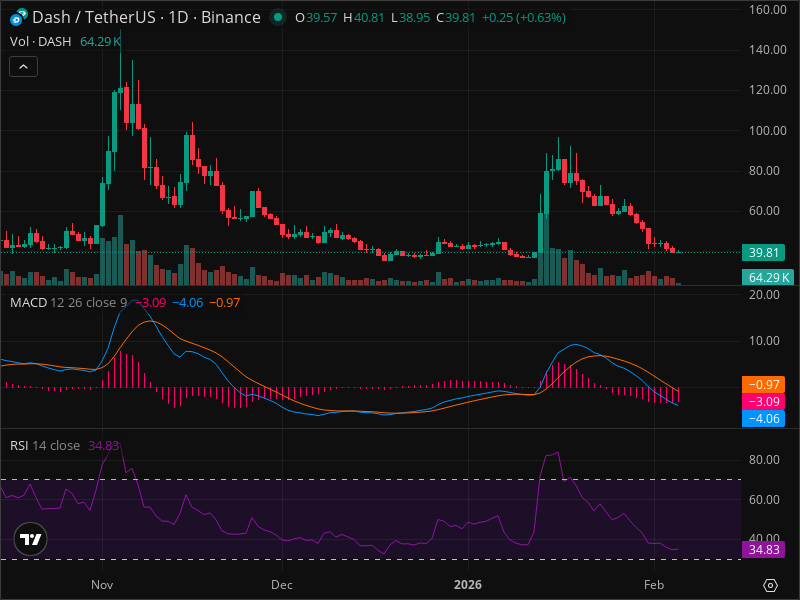Click the high value H40.81 in header

(364, 18)
